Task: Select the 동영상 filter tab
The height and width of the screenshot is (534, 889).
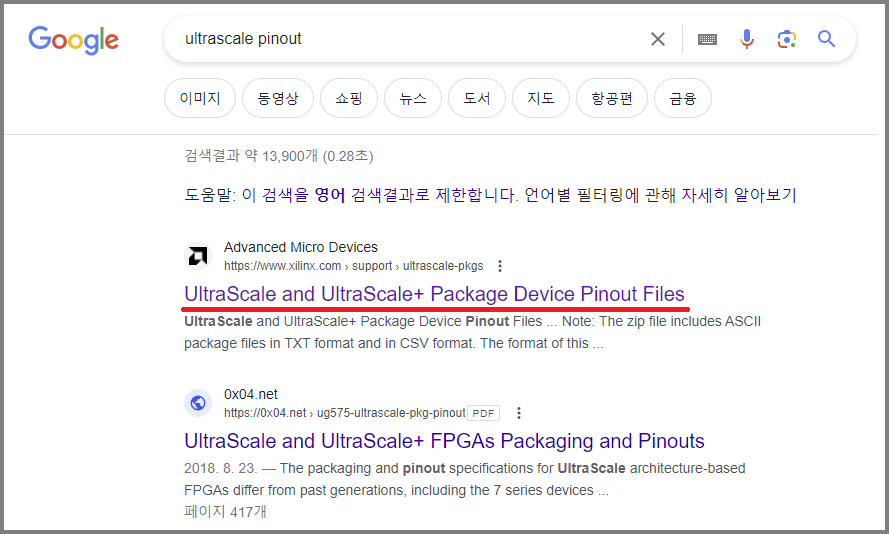Action: tap(278, 98)
